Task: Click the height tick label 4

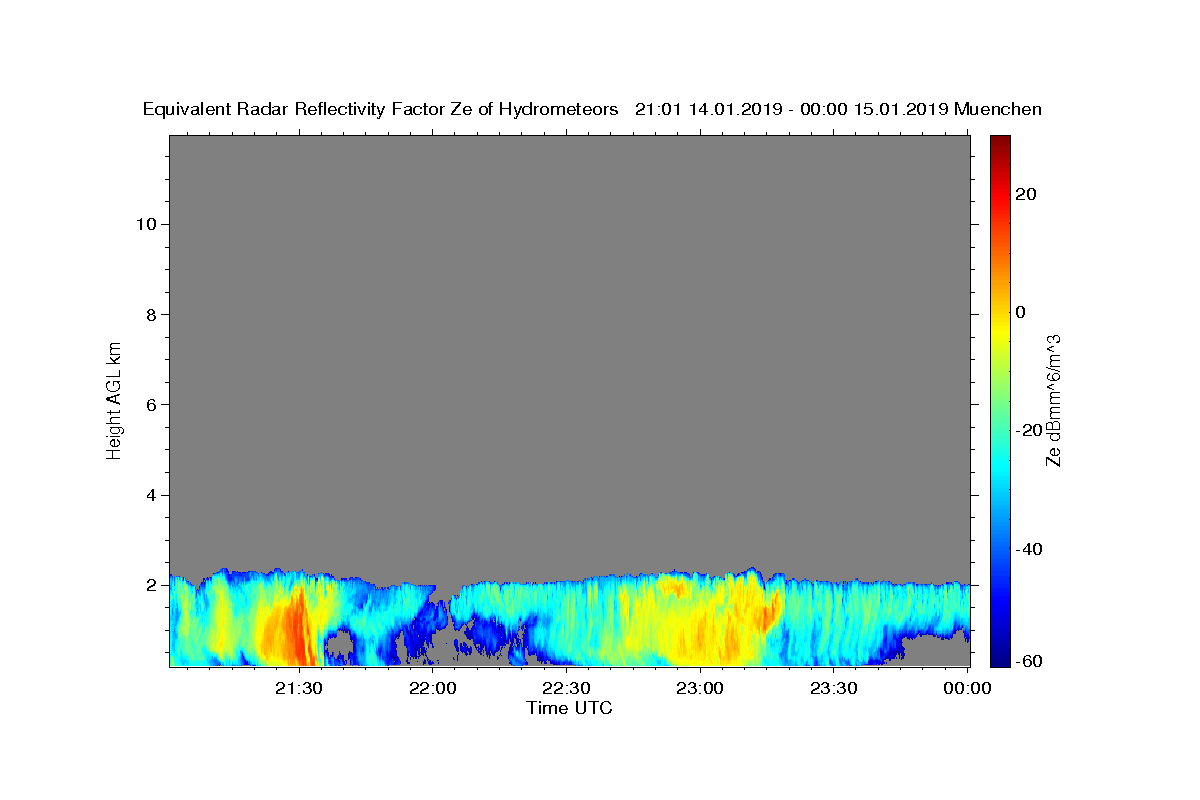Action: click(151, 495)
